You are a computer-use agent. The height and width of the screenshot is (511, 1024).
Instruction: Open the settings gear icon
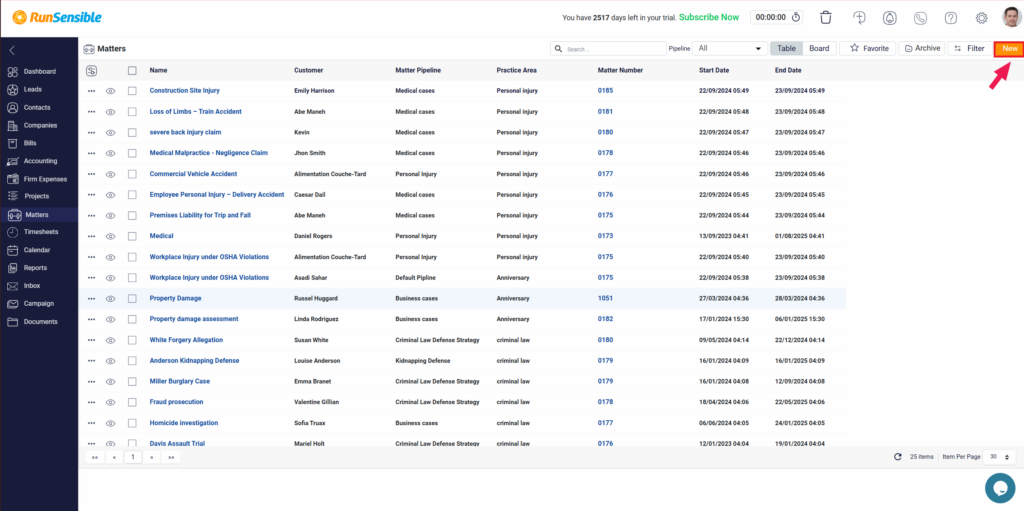[981, 18]
